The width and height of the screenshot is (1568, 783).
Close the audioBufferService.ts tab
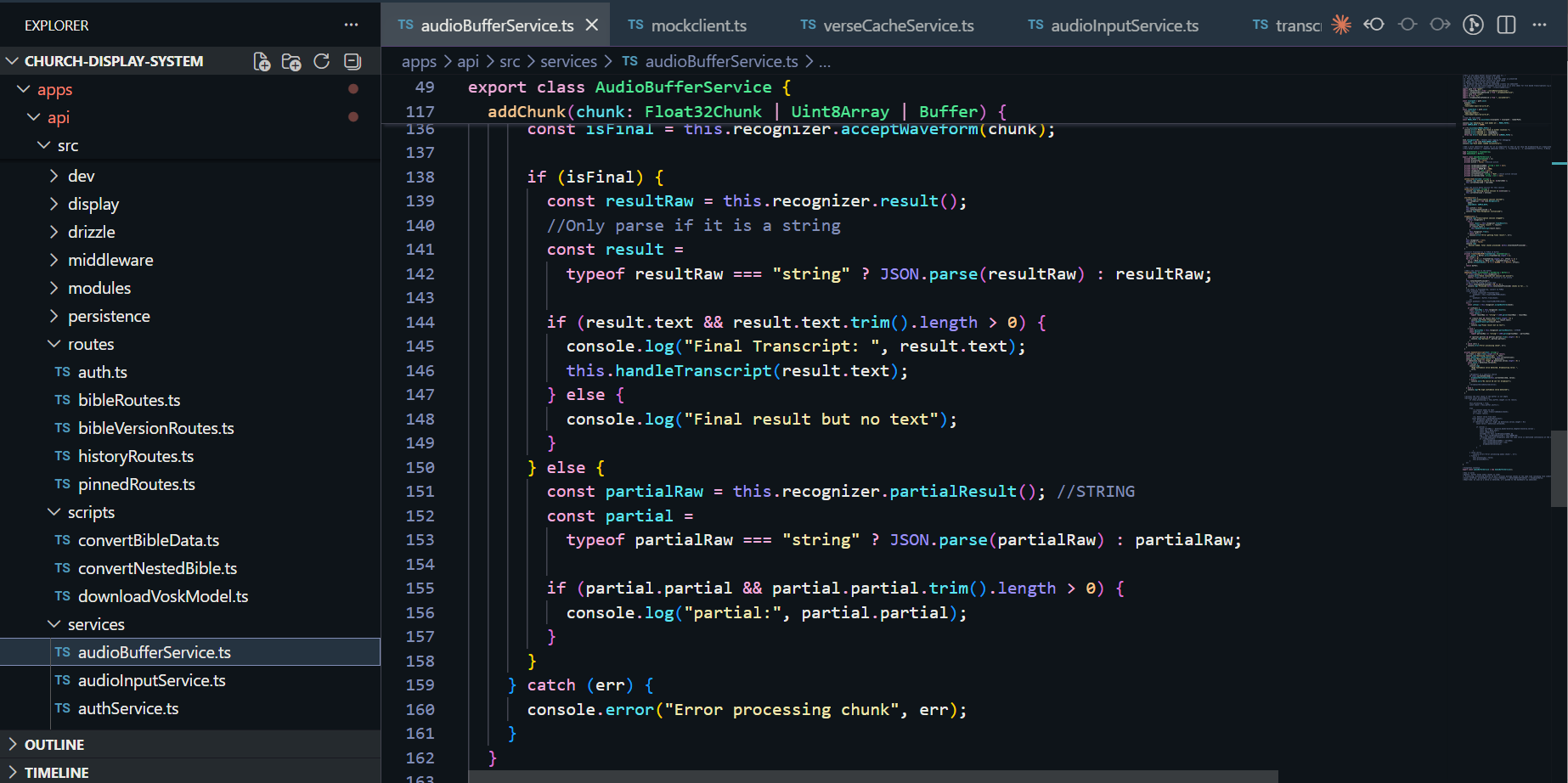point(592,25)
